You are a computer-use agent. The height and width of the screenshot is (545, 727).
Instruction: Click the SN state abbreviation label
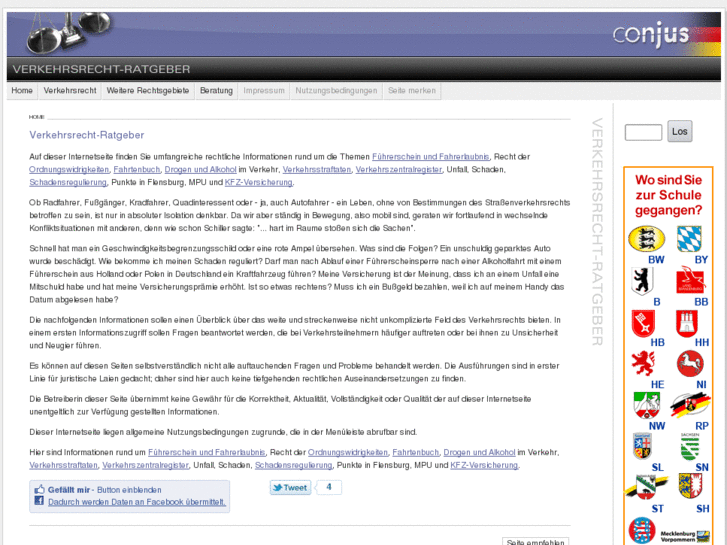(x=702, y=468)
